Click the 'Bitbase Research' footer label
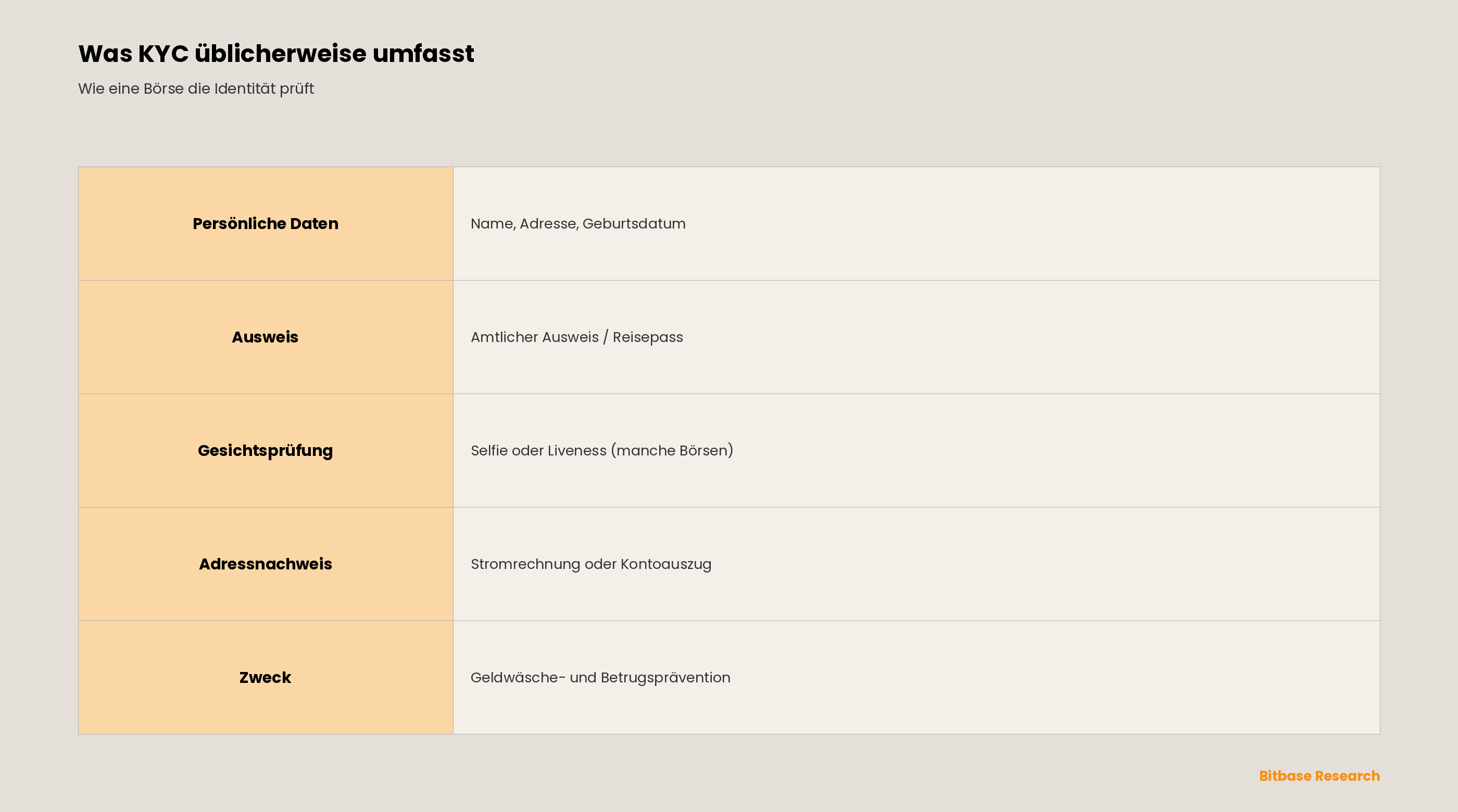The image size is (1458, 812). point(1319,776)
